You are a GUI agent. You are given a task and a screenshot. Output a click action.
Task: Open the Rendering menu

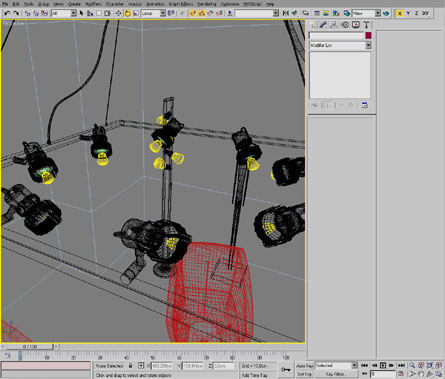(x=207, y=4)
